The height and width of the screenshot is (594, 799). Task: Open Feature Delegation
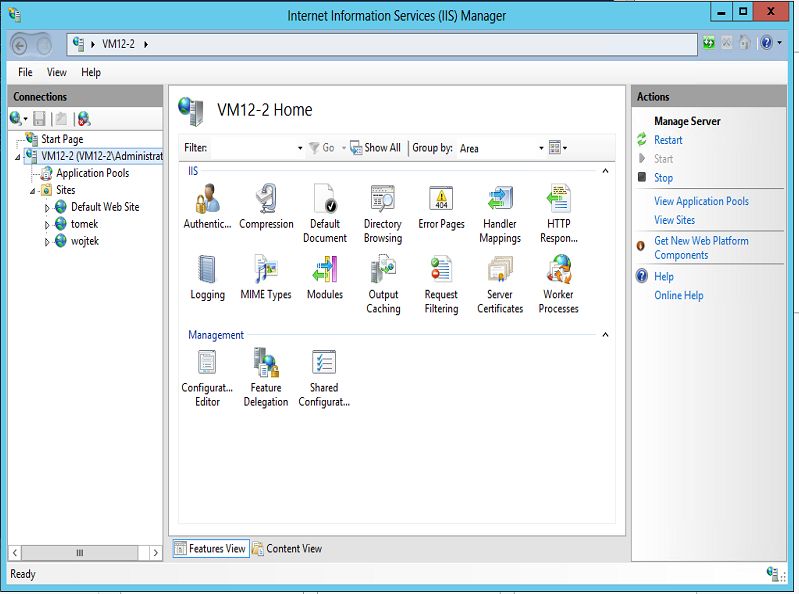pos(266,378)
